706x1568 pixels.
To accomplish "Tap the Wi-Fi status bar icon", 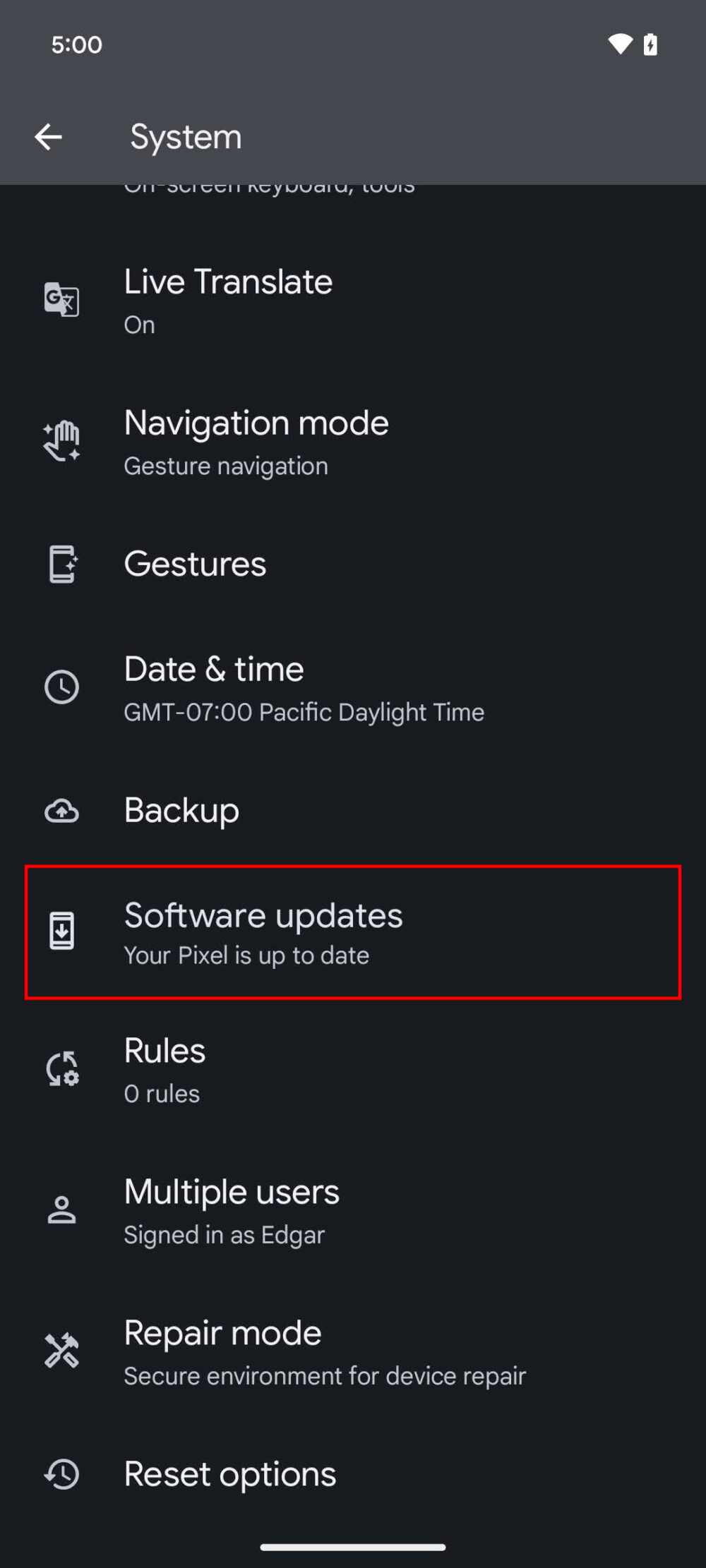I will [x=620, y=44].
